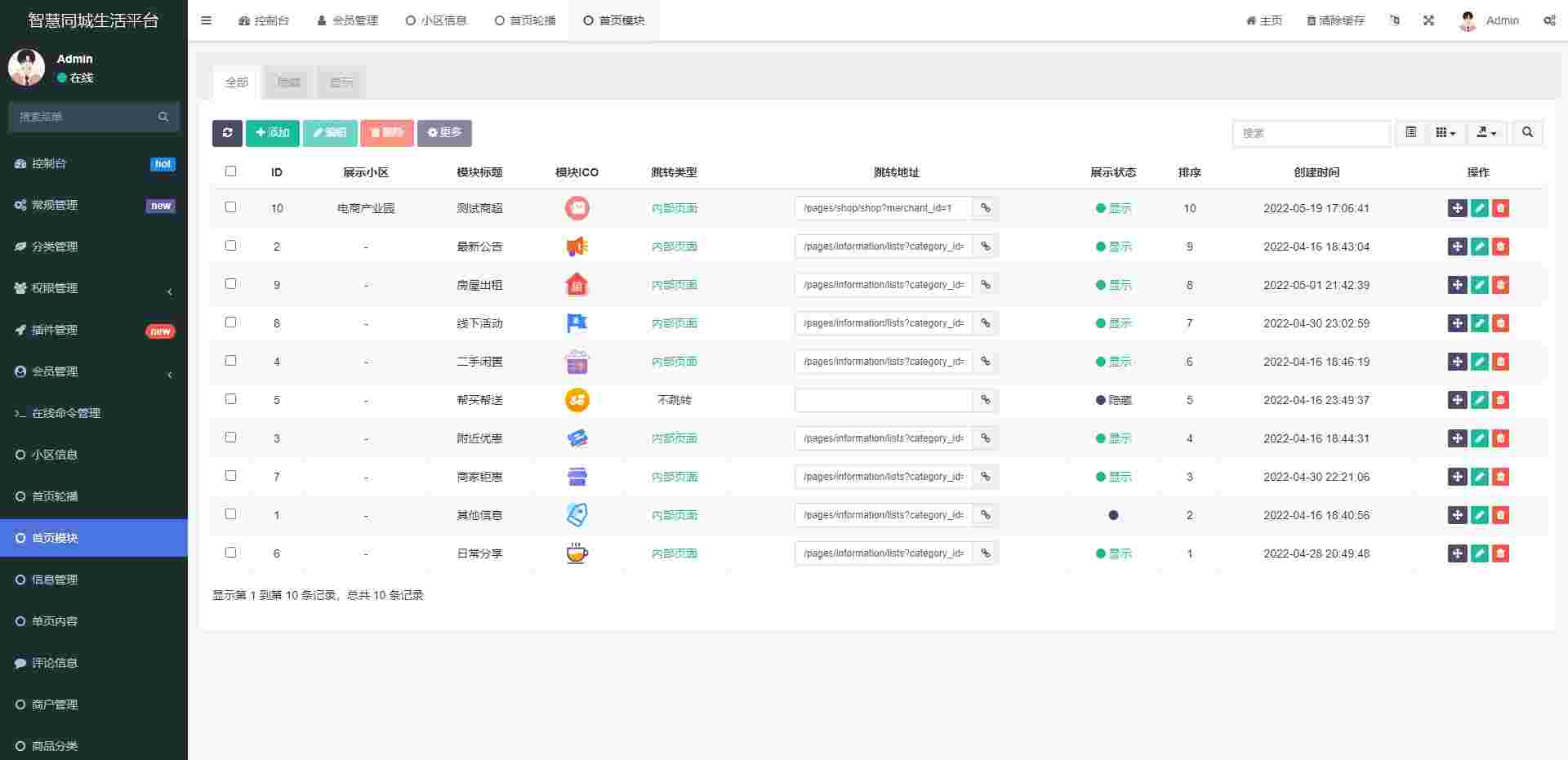Screen dimensions: 1568x760
Task: Open the columns grid dropdown
Action: pos(1445,133)
